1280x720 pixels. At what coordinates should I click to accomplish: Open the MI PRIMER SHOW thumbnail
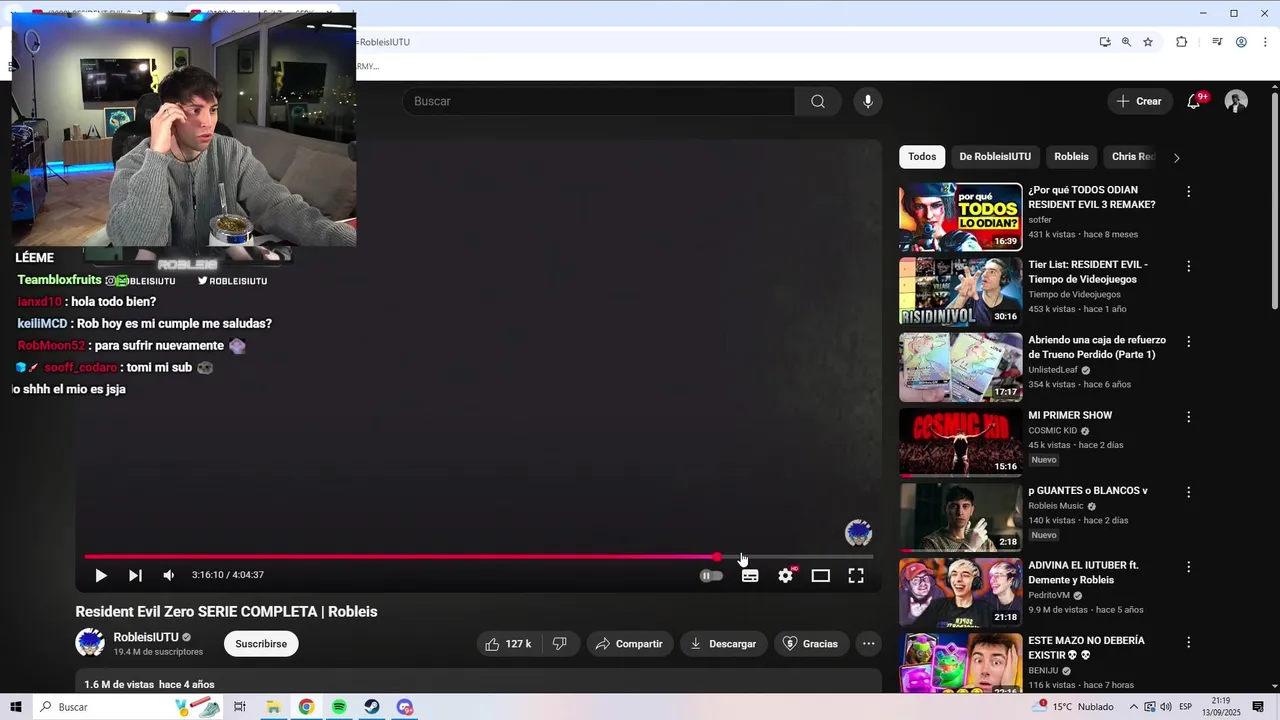point(960,442)
